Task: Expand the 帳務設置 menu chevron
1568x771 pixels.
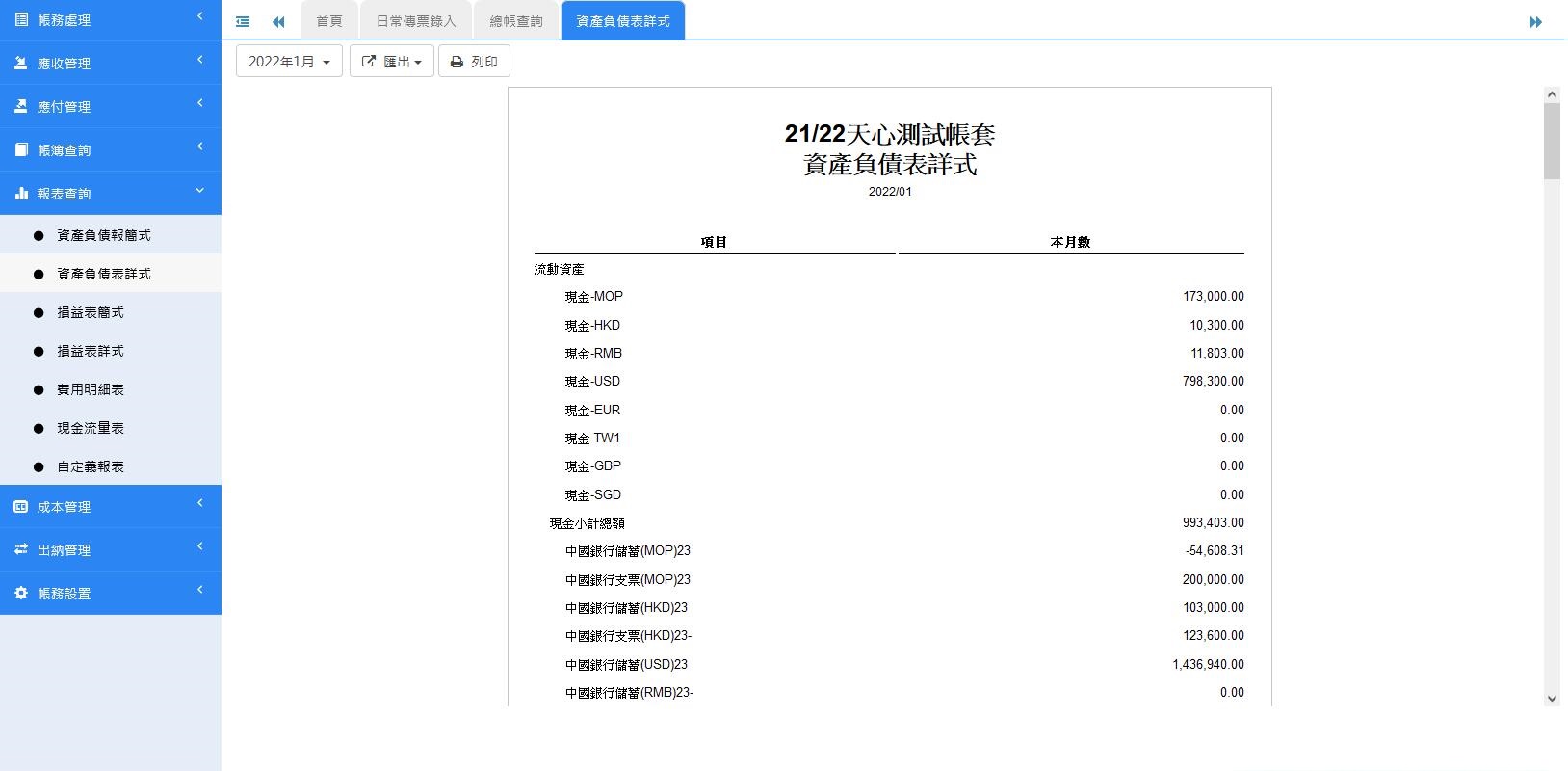Action: click(200, 590)
